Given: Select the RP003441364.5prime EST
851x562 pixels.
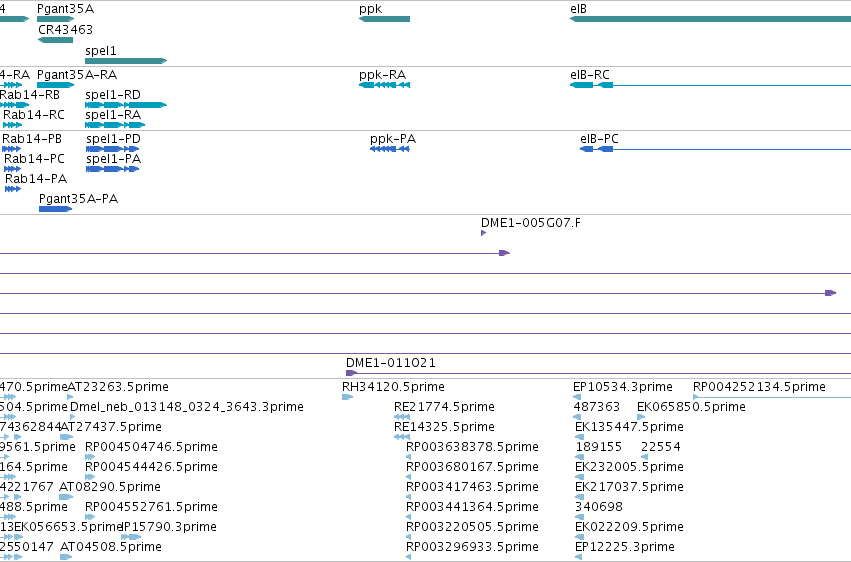Looking at the screenshot, I should (408, 517).
